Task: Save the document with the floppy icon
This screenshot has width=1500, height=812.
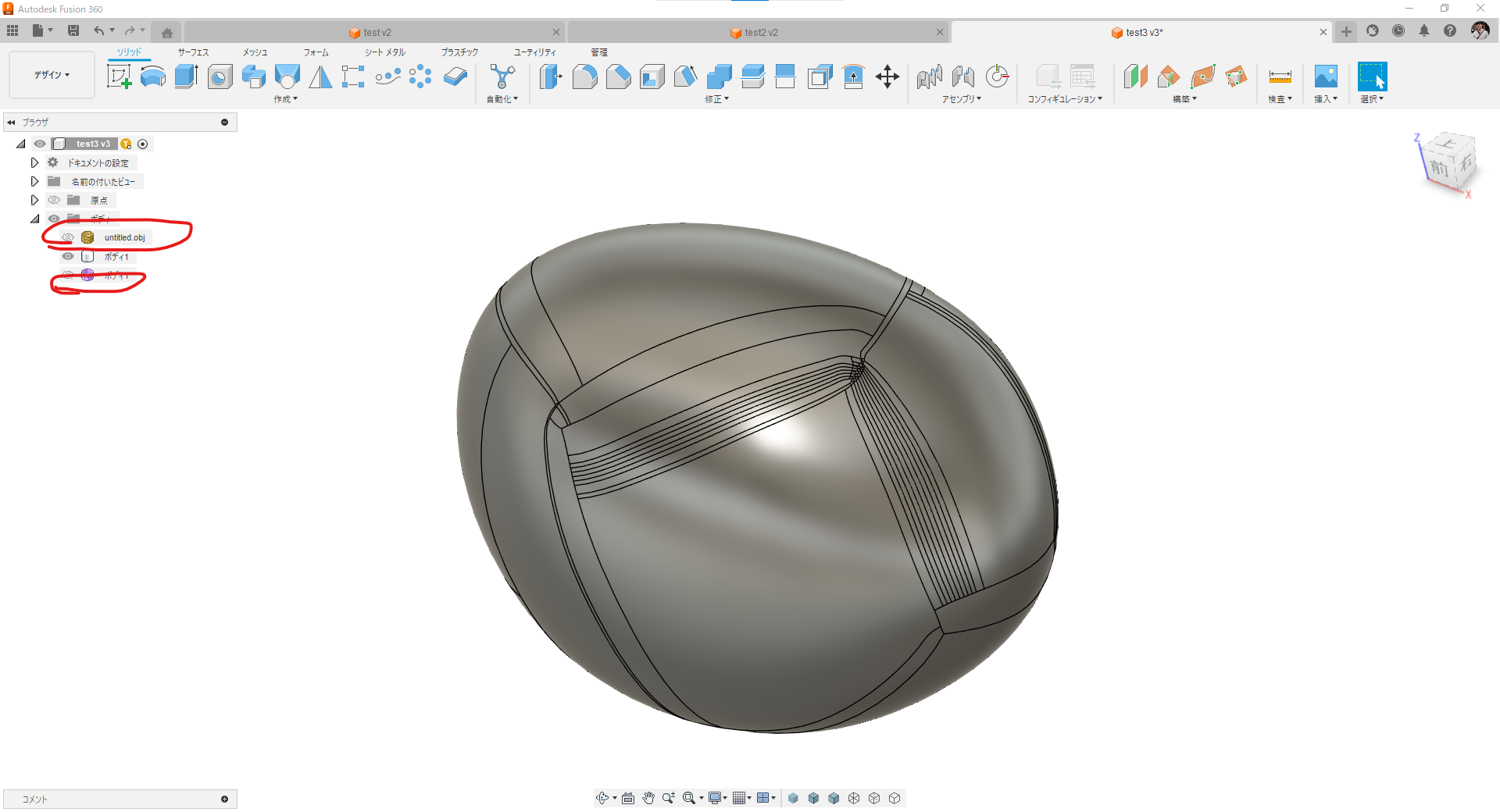Action: (73, 30)
